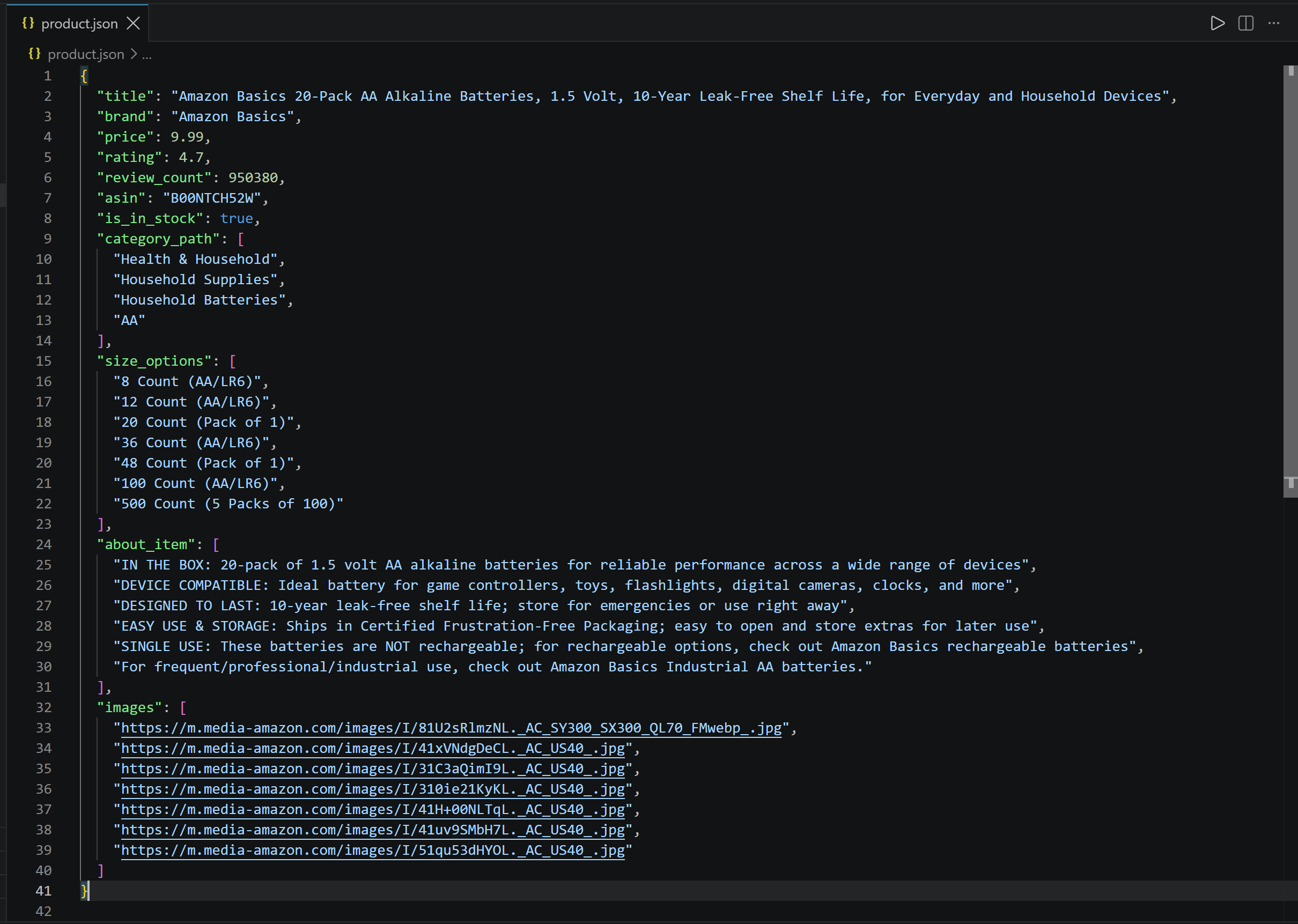Viewport: 1298px width, 924px height.
Task: Open the 81U2sRlmzNL image URL link
Action: 451,728
